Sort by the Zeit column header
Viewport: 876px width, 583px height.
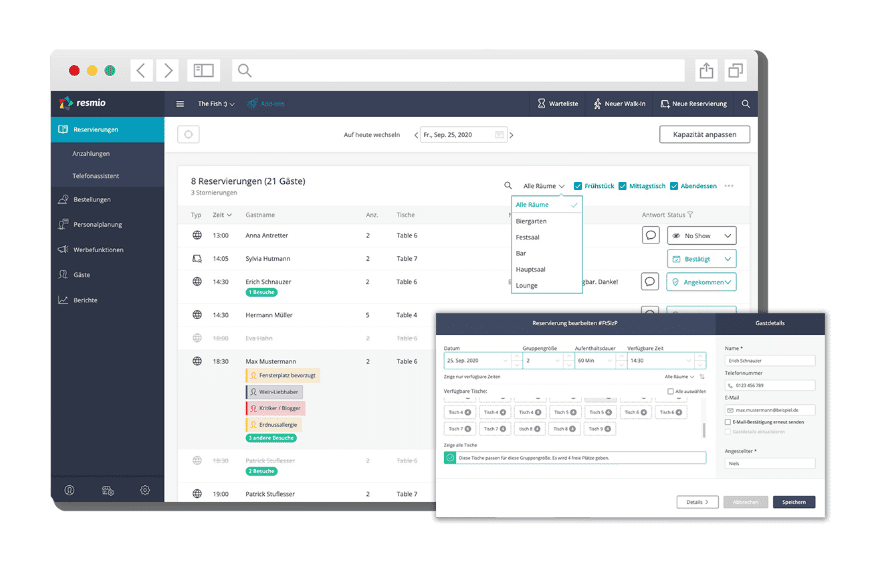(221, 214)
